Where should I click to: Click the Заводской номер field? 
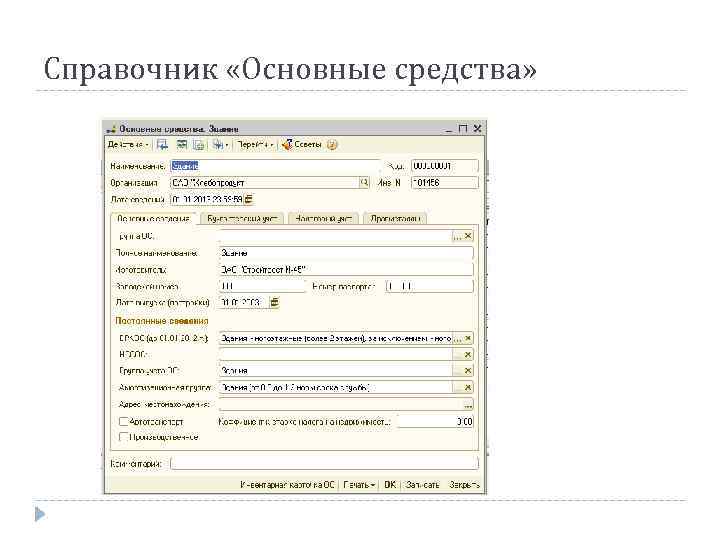[262, 287]
